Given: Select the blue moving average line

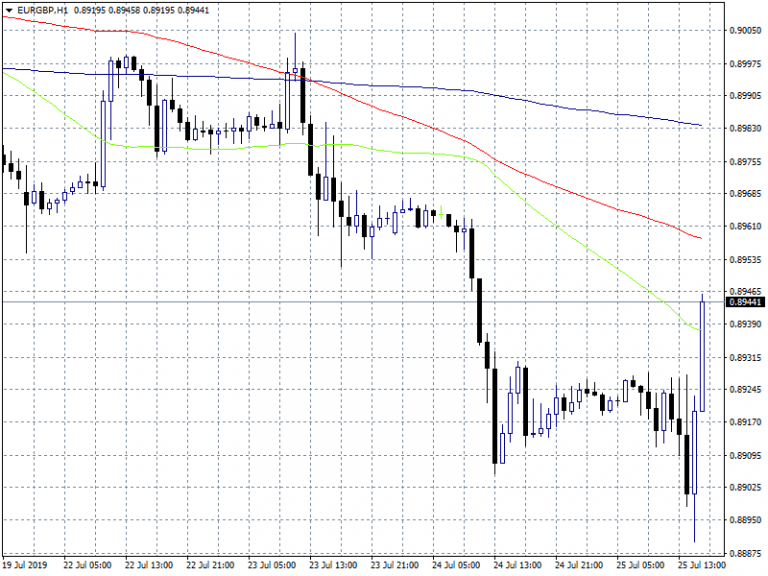Looking at the screenshot, I should pyautogui.click(x=500, y=96).
